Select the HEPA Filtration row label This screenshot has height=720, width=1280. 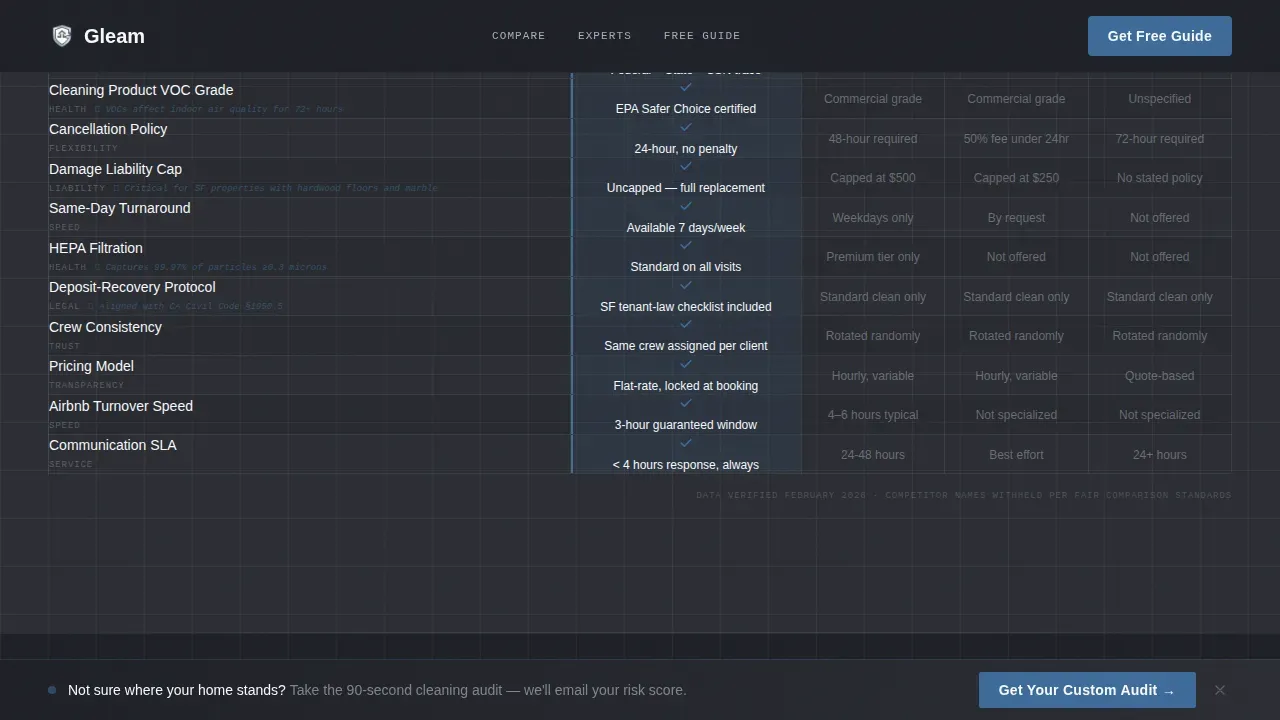96,248
